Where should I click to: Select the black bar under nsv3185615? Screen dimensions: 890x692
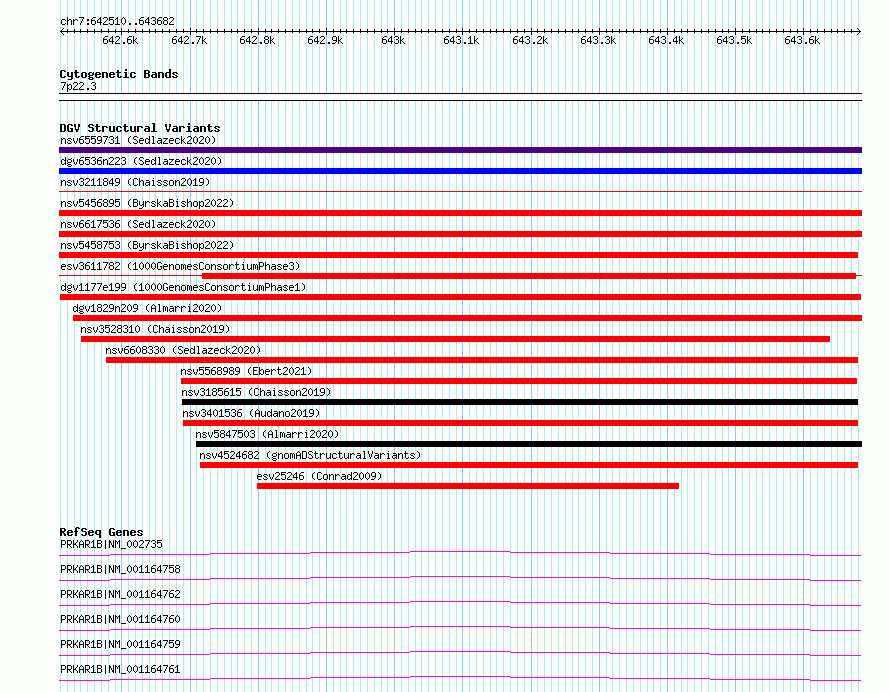[x=520, y=402]
